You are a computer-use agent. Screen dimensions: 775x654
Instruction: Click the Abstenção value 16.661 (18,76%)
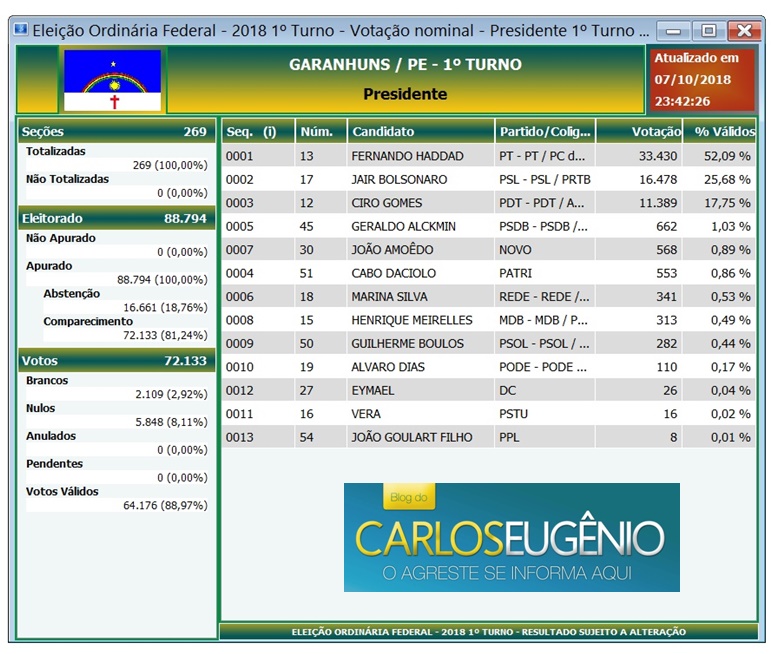coord(165,307)
